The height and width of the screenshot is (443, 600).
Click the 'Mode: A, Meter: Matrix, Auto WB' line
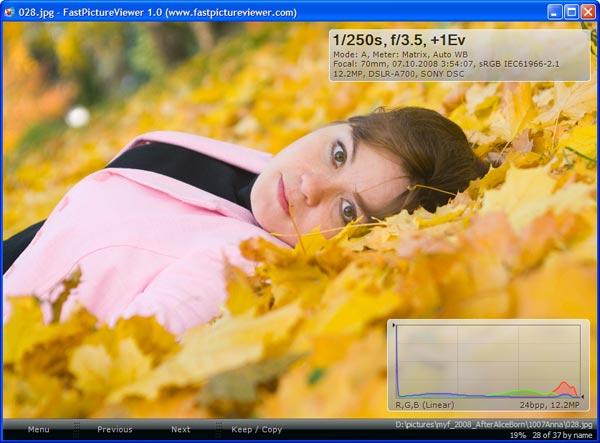[400, 54]
